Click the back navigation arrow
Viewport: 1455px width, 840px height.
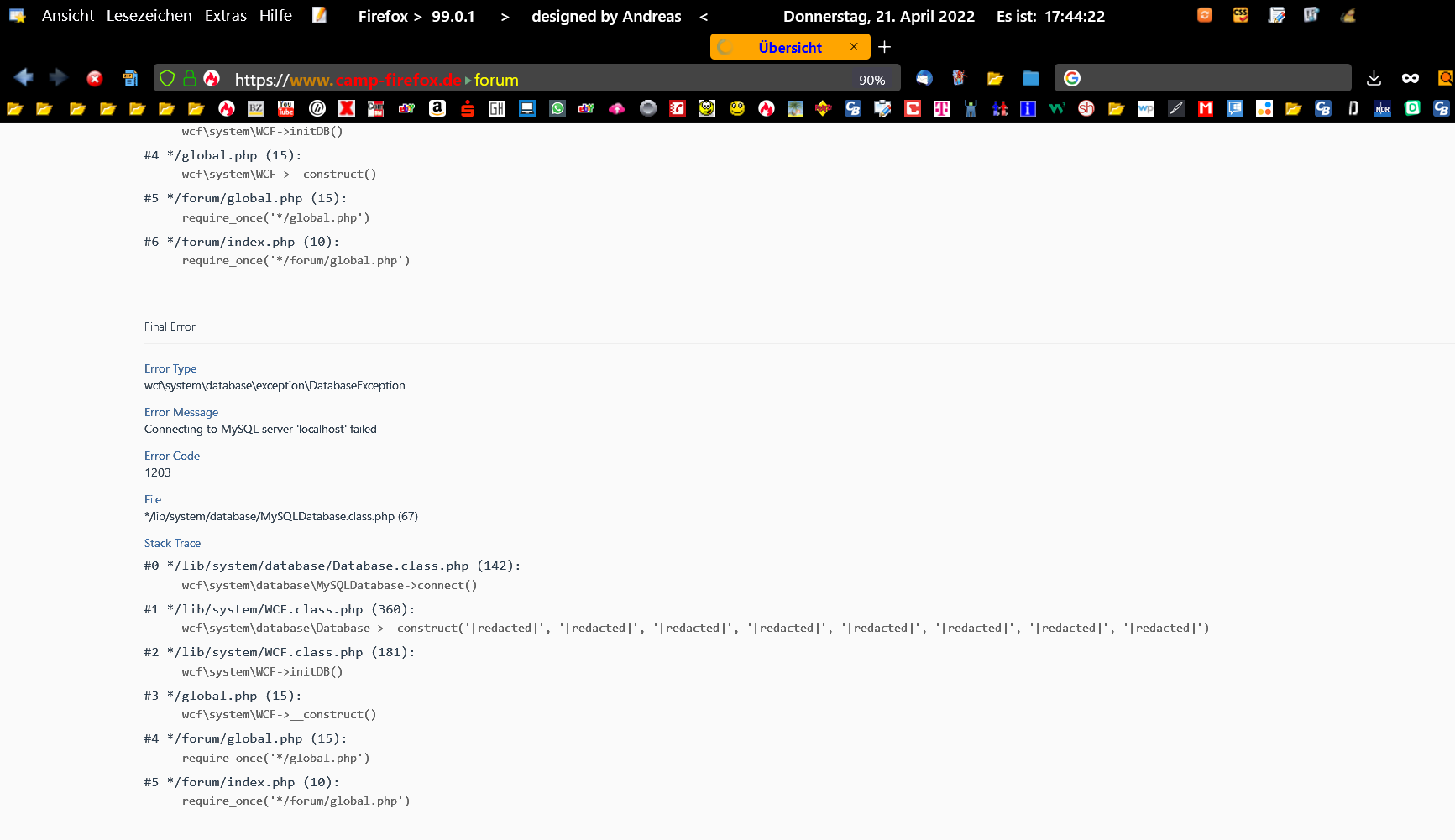[x=24, y=78]
